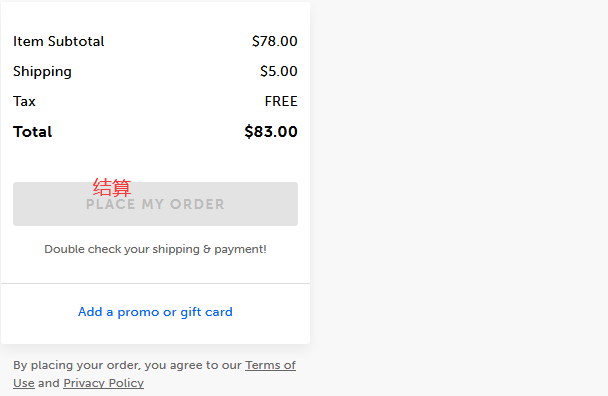Image resolution: width=608 pixels, height=396 pixels.
Task: Click the Shipping label
Action: pos(42,71)
